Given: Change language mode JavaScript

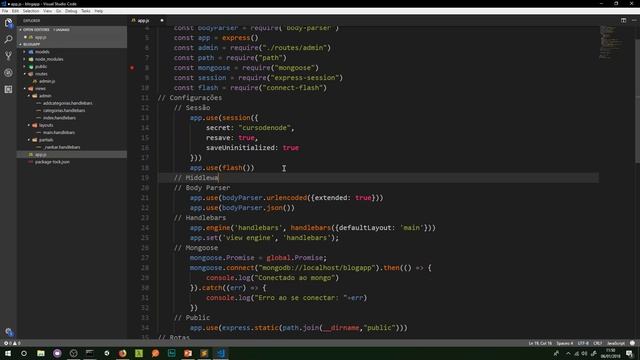Looking at the screenshot, I should click(616, 343).
